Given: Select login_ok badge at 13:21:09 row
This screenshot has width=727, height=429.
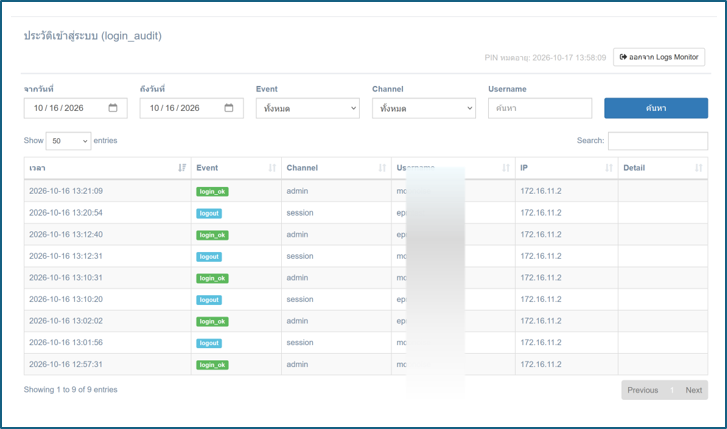Looking at the screenshot, I should coord(212,192).
